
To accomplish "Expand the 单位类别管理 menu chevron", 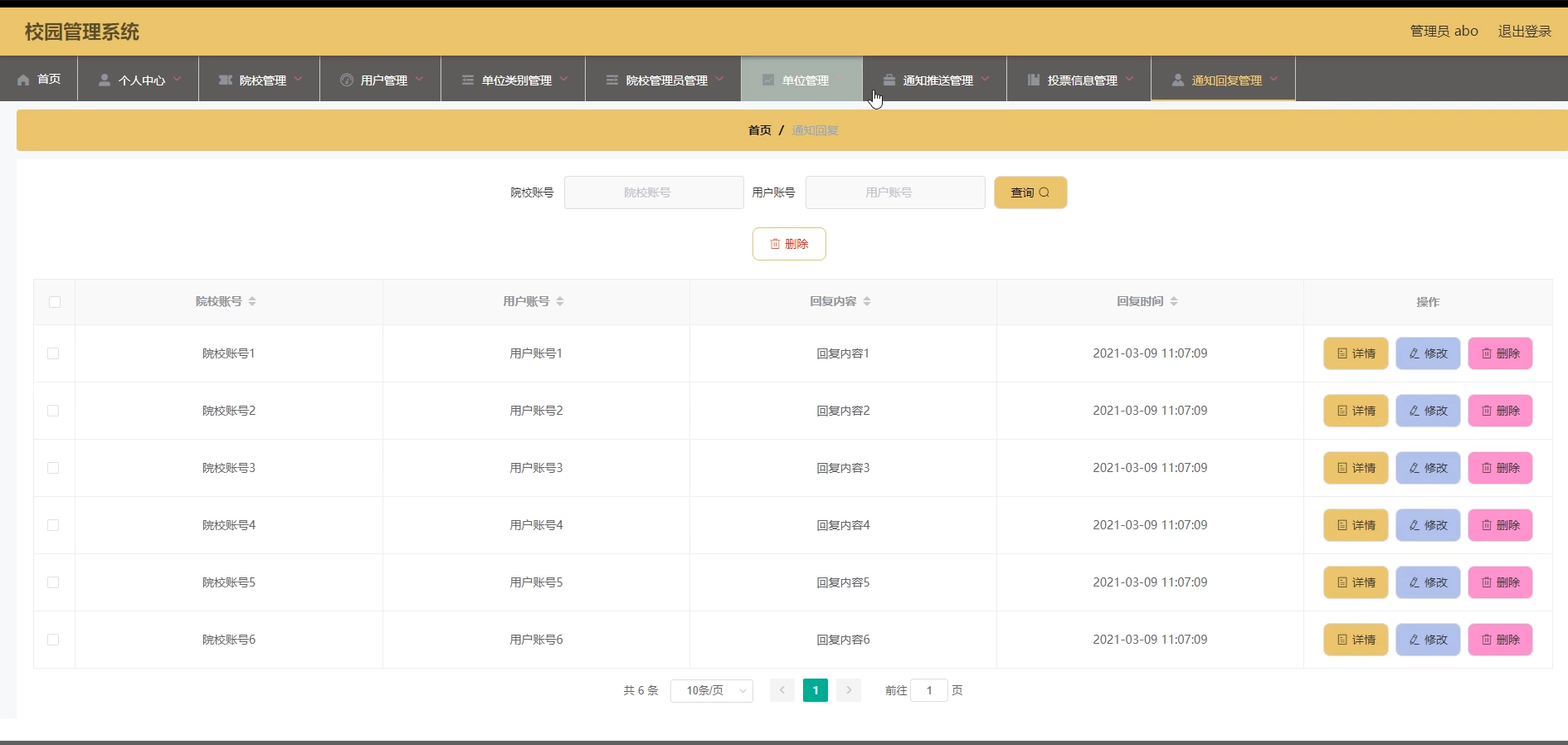I will coord(563,79).
